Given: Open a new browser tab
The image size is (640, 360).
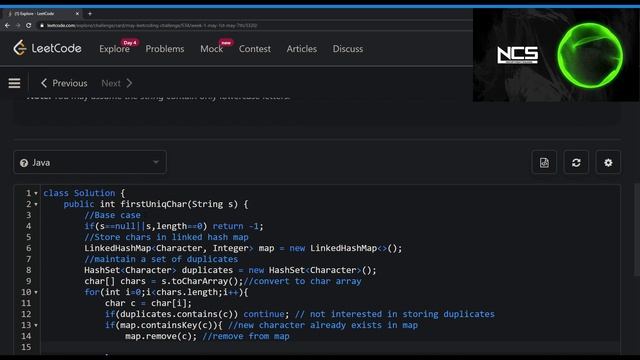Looking at the screenshot, I should click(90, 13).
